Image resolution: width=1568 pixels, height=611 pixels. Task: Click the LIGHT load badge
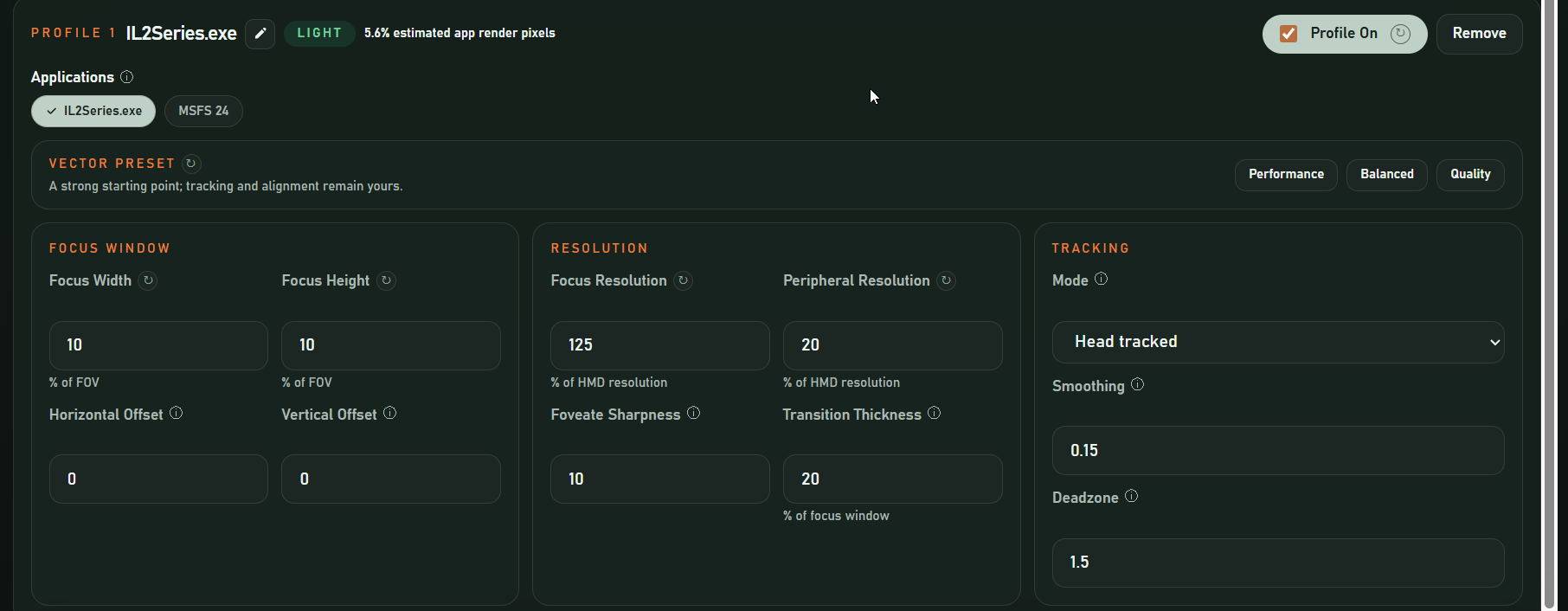tap(319, 34)
